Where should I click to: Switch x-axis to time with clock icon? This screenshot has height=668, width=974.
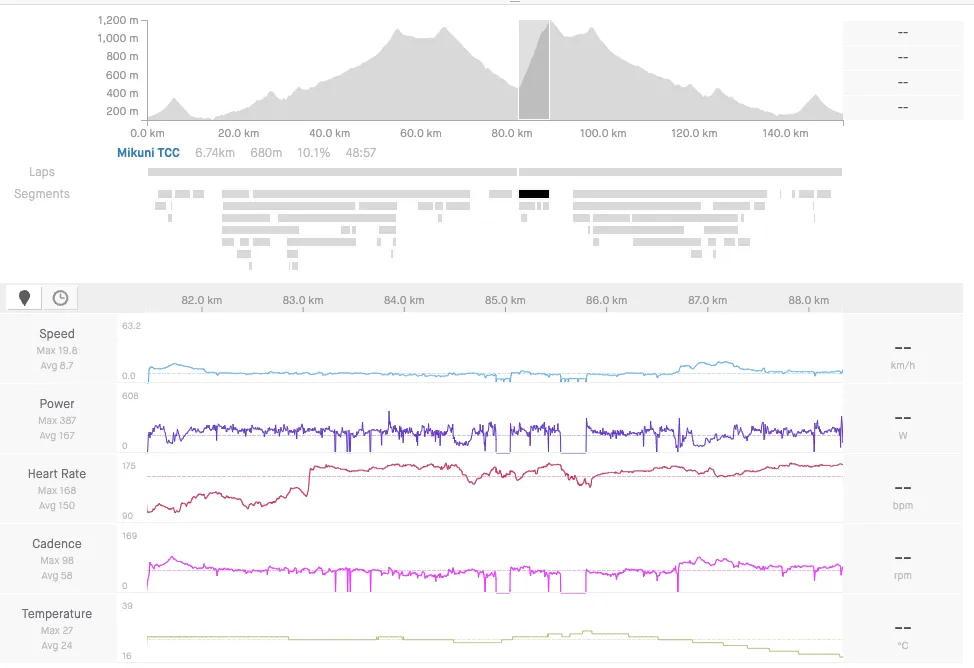click(x=61, y=297)
